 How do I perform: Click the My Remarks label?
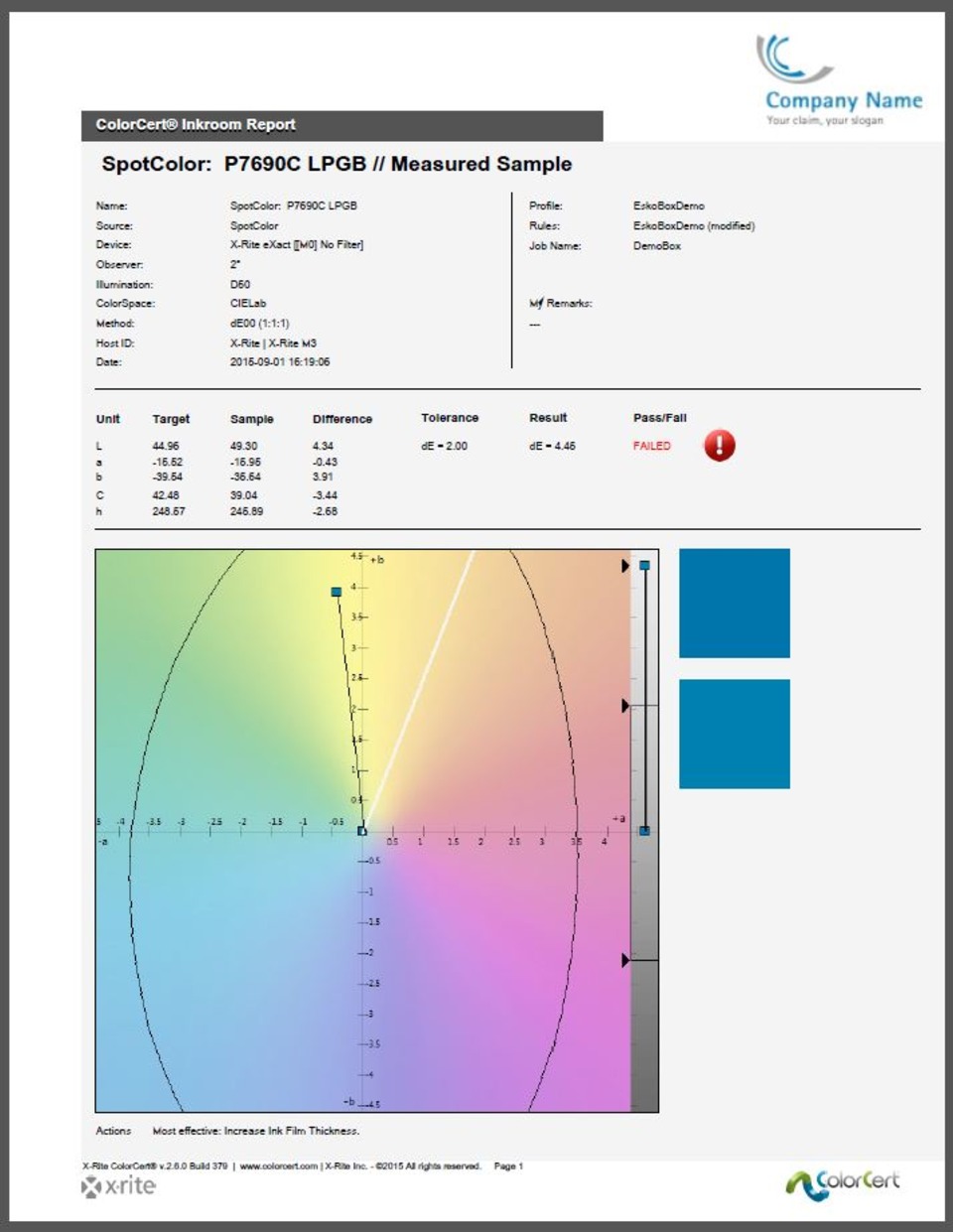tap(561, 303)
